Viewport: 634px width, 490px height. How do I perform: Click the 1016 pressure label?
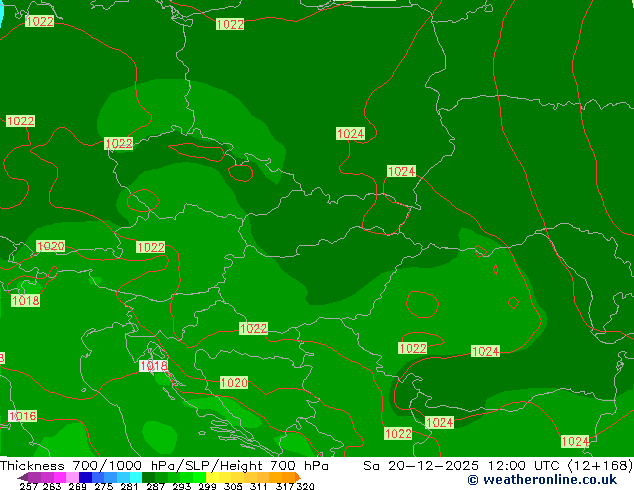click(23, 416)
